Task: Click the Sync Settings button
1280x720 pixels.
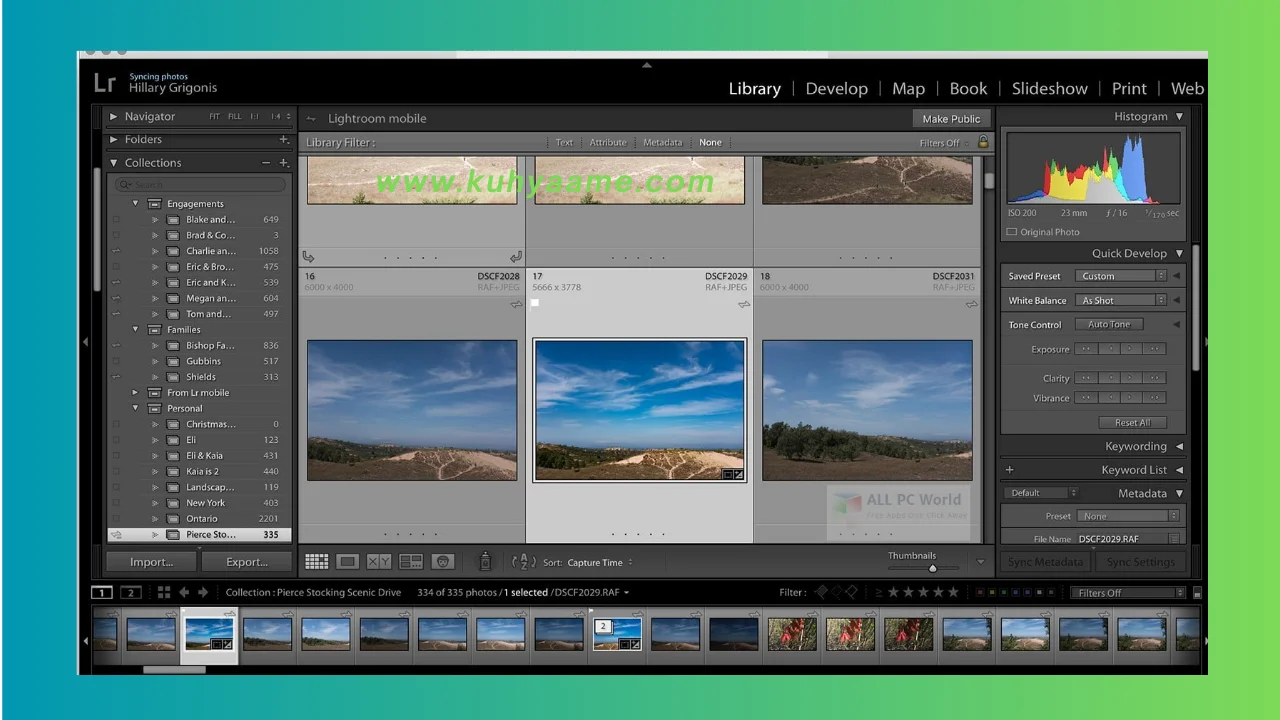Action: [x=1141, y=562]
